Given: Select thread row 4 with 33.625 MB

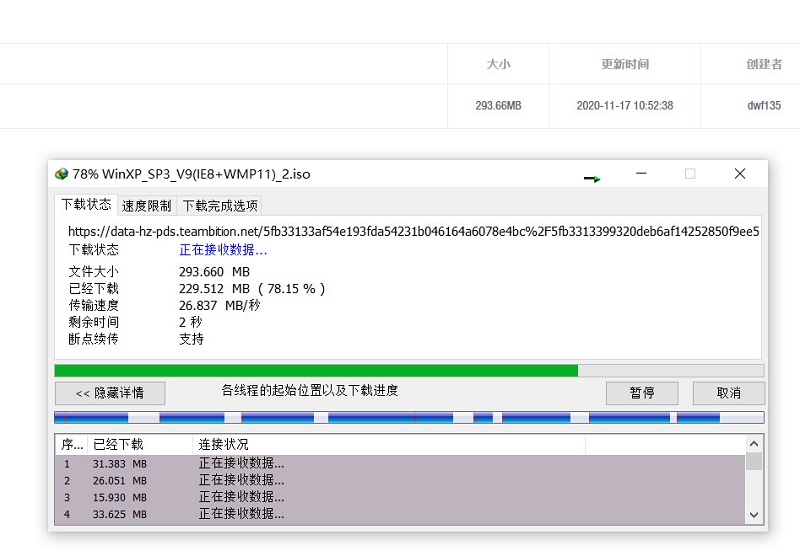Looking at the screenshot, I should tap(400, 514).
